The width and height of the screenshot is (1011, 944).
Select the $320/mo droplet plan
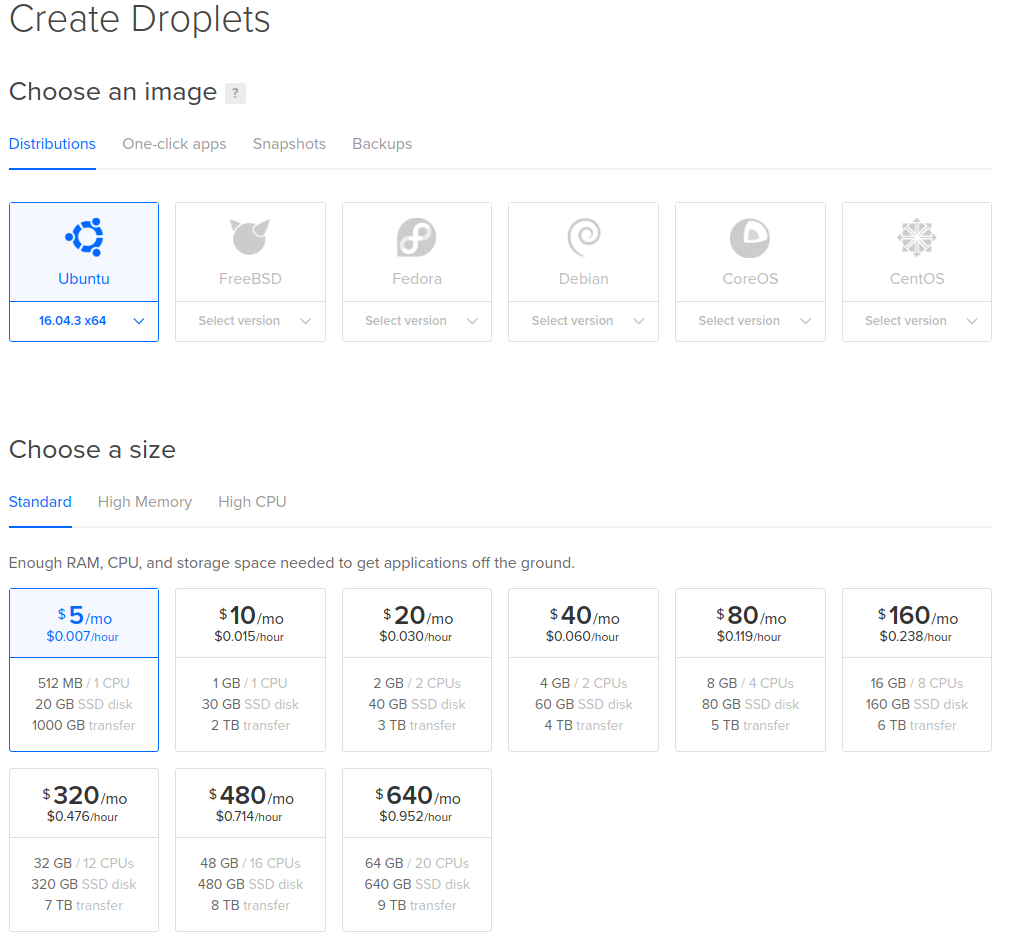pos(84,849)
